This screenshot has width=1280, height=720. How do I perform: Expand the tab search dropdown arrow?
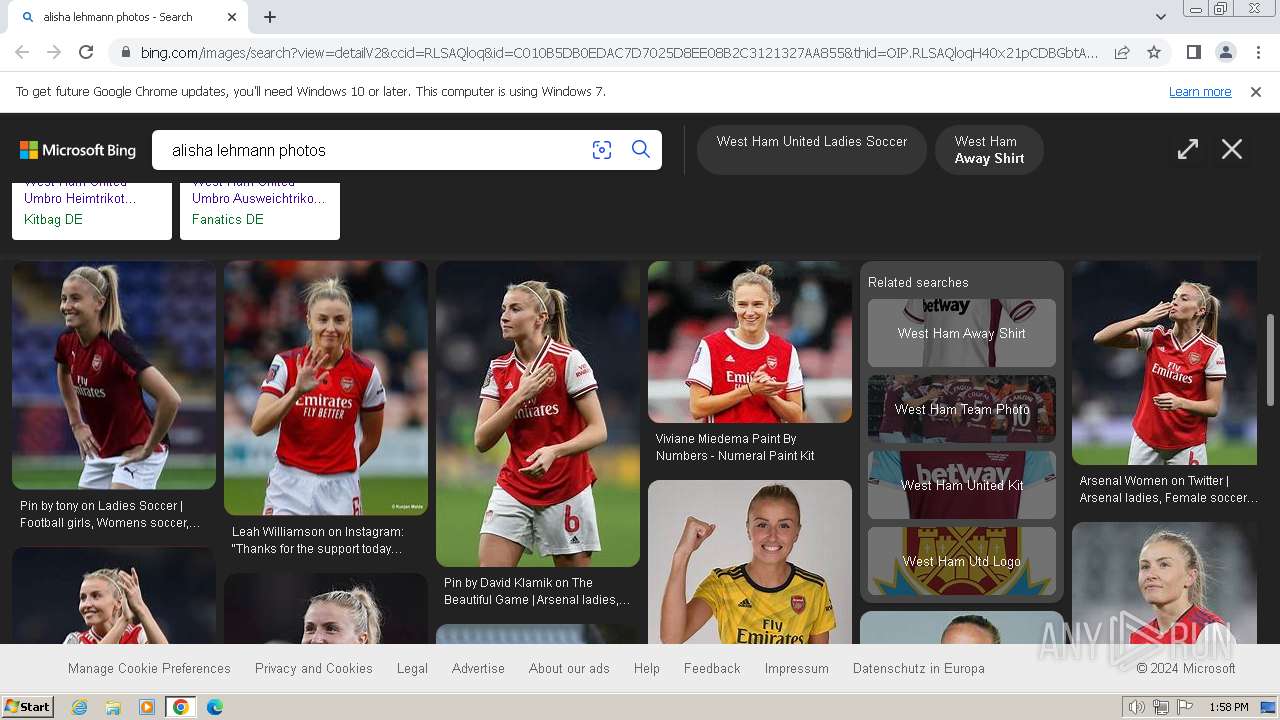pos(1160,17)
